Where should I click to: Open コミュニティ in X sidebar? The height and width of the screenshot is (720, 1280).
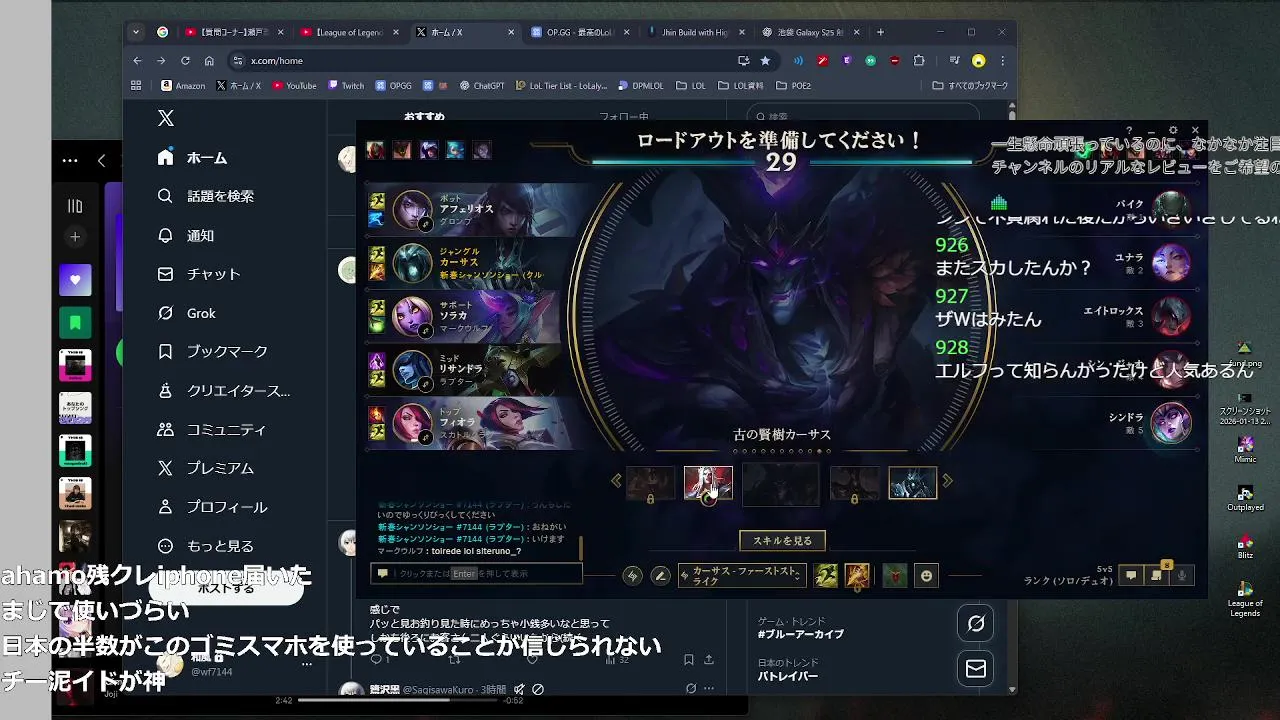coord(211,430)
